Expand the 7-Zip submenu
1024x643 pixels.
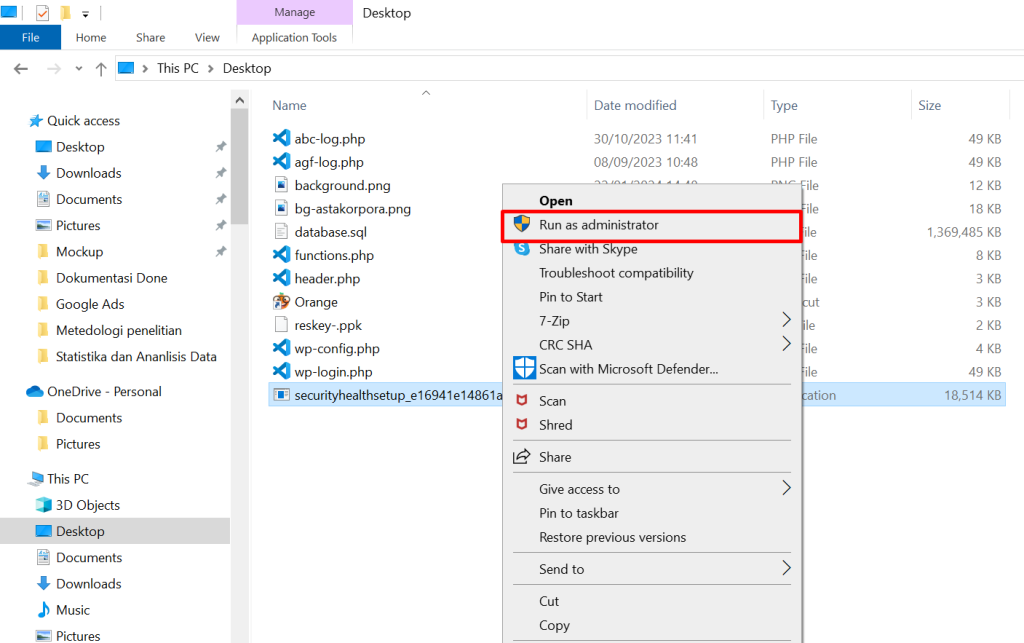[786, 321]
